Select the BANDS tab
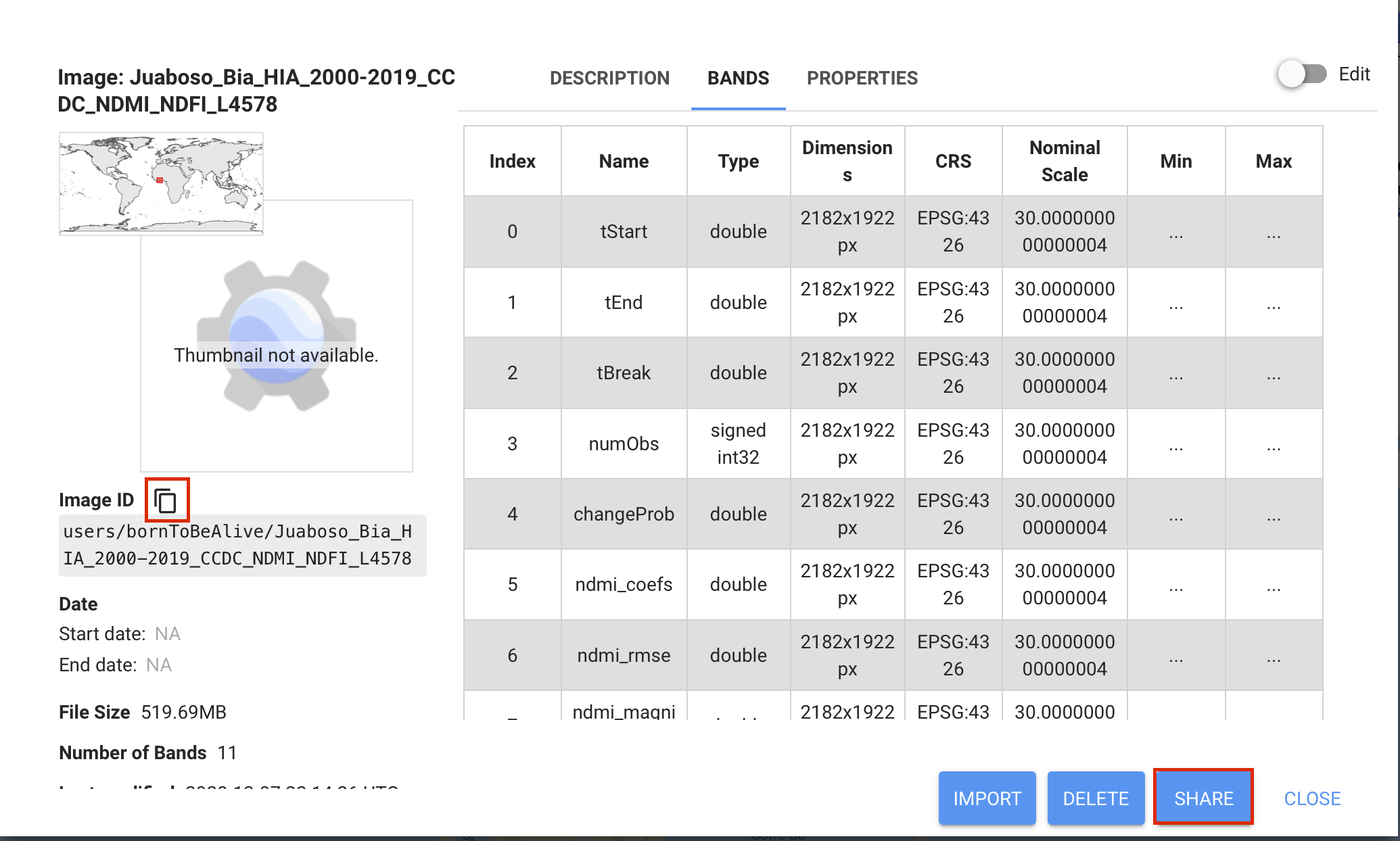This screenshot has width=1400, height=841. pyautogui.click(x=738, y=78)
